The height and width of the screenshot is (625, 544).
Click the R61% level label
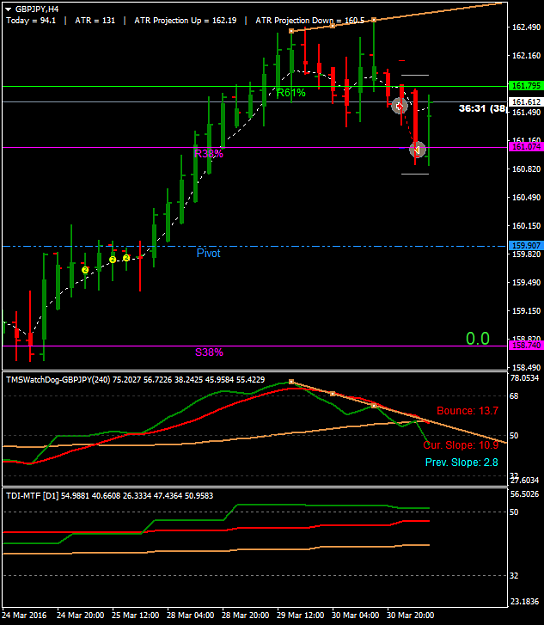coord(291,93)
